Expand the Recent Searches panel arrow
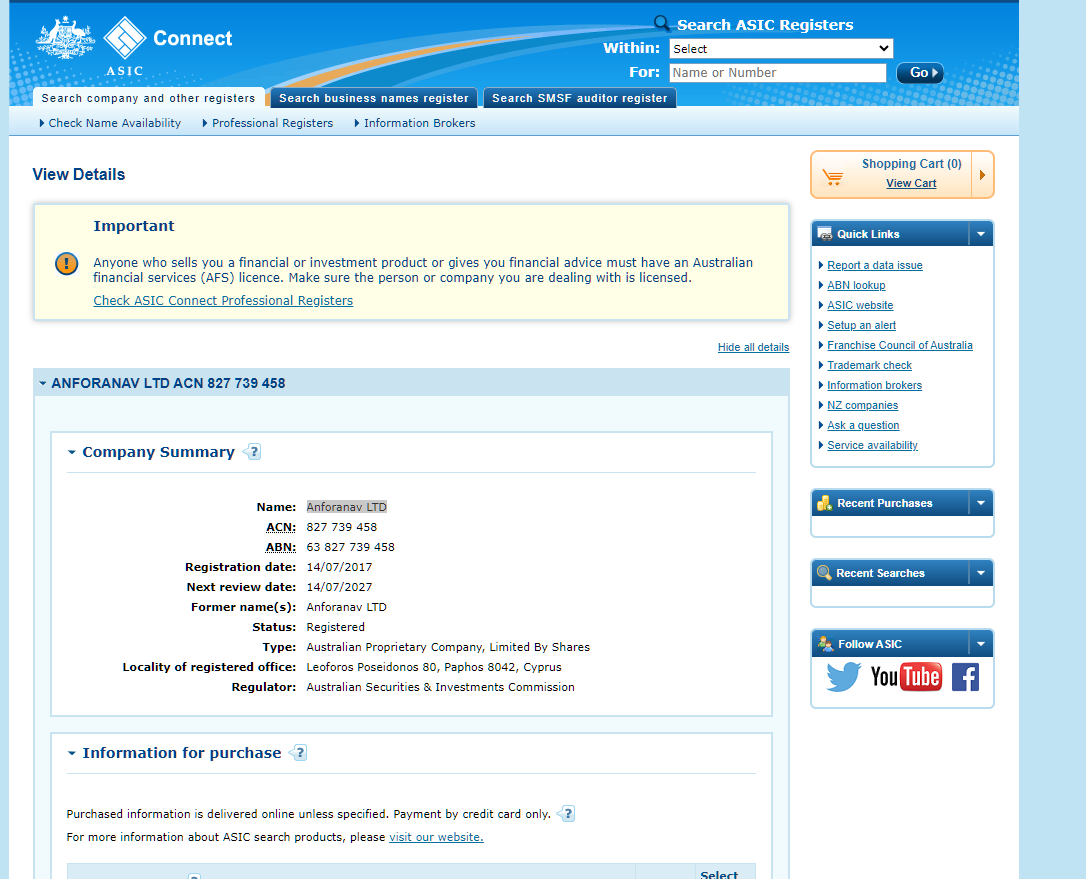The width and height of the screenshot is (1086, 879). coord(981,573)
